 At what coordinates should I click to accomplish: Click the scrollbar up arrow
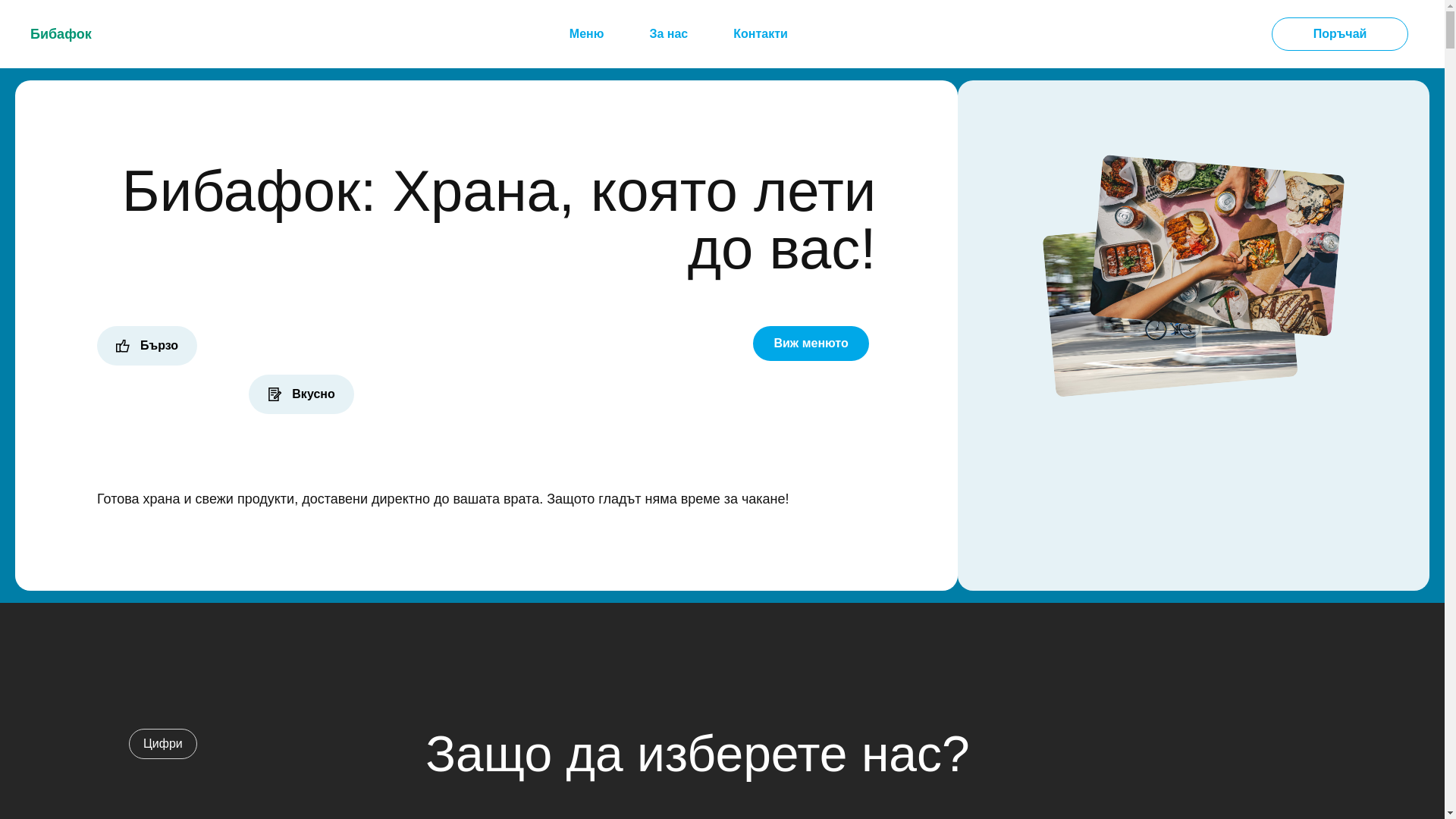[1450, 6]
